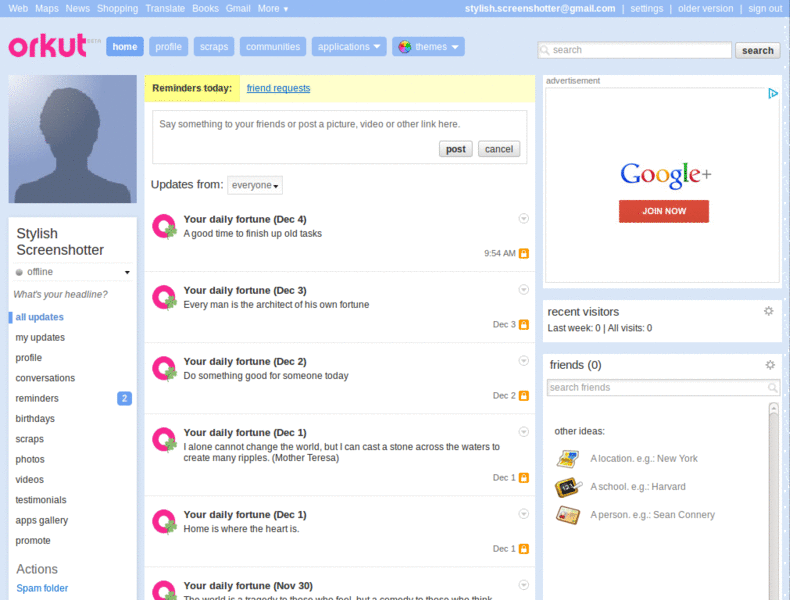
Task: Click the orkut avatar beside Dec 3 fortune
Action: (164, 297)
